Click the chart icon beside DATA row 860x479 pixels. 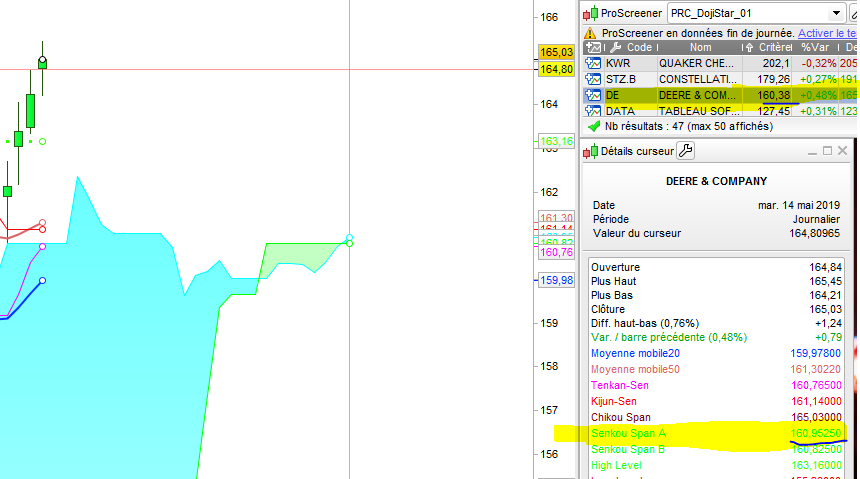pyautogui.click(x=593, y=111)
